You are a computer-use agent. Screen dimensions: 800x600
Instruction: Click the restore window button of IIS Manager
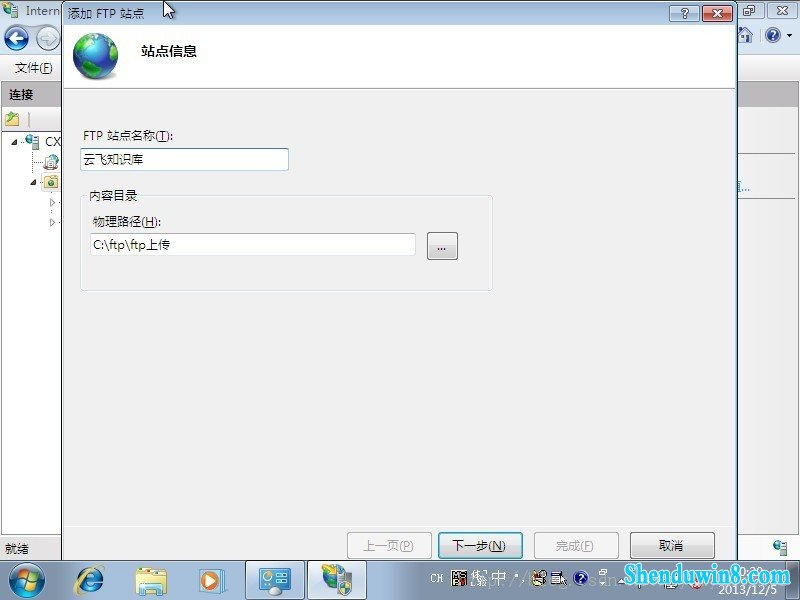click(x=750, y=11)
